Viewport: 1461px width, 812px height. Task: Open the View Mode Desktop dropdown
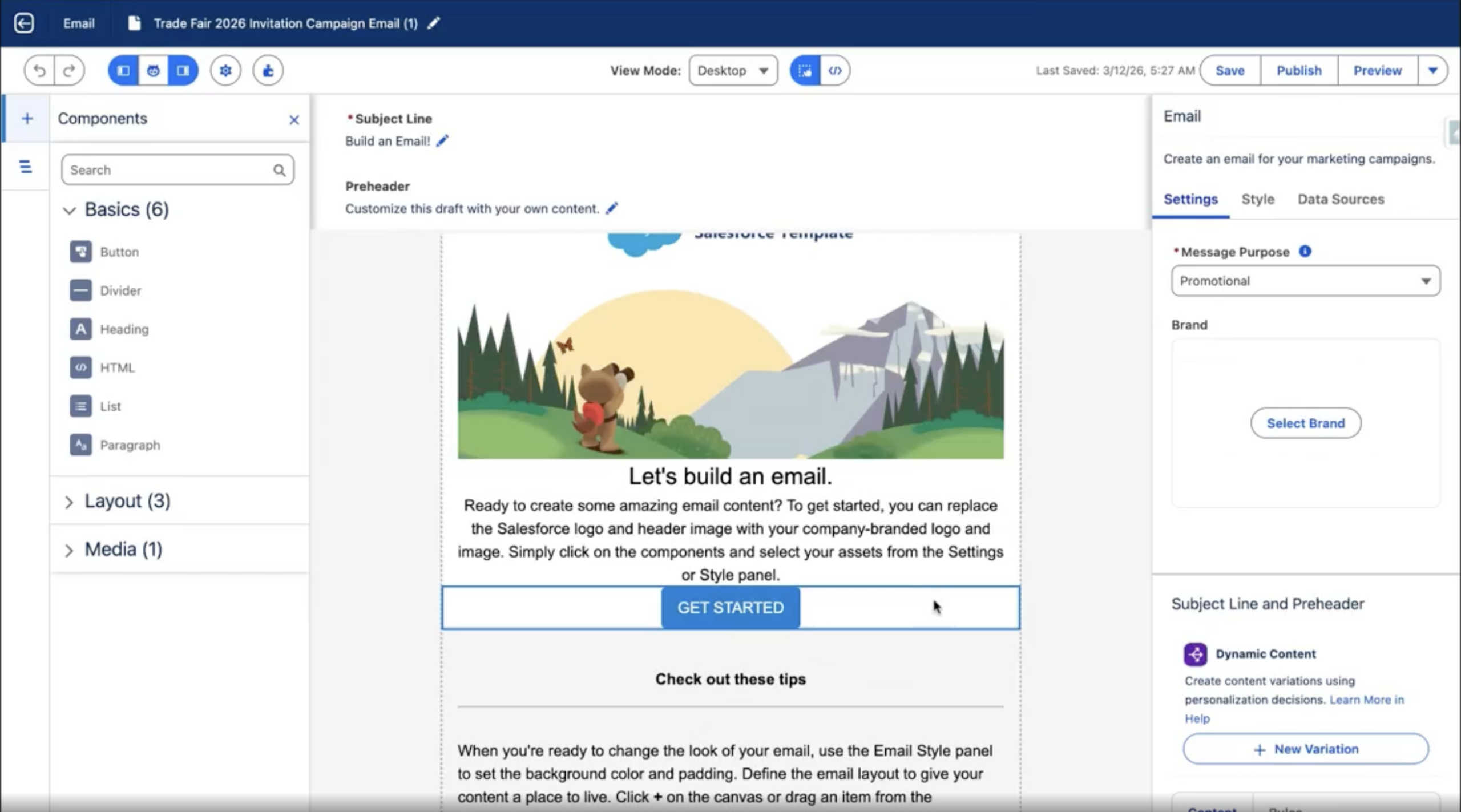tap(733, 71)
